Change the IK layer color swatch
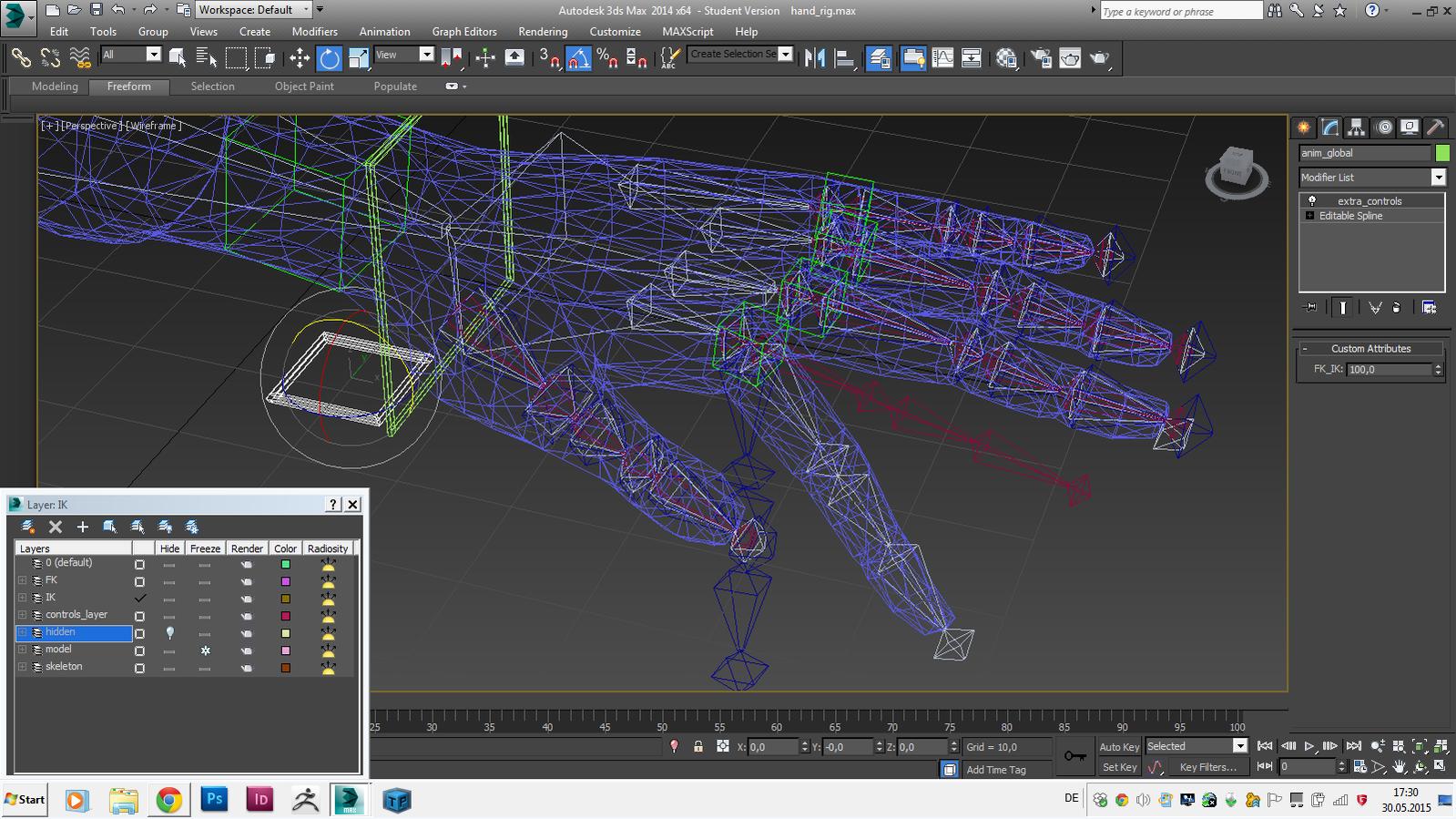 click(x=285, y=599)
